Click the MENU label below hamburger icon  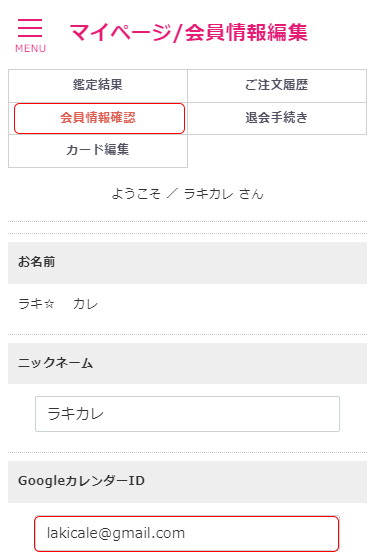(31, 48)
